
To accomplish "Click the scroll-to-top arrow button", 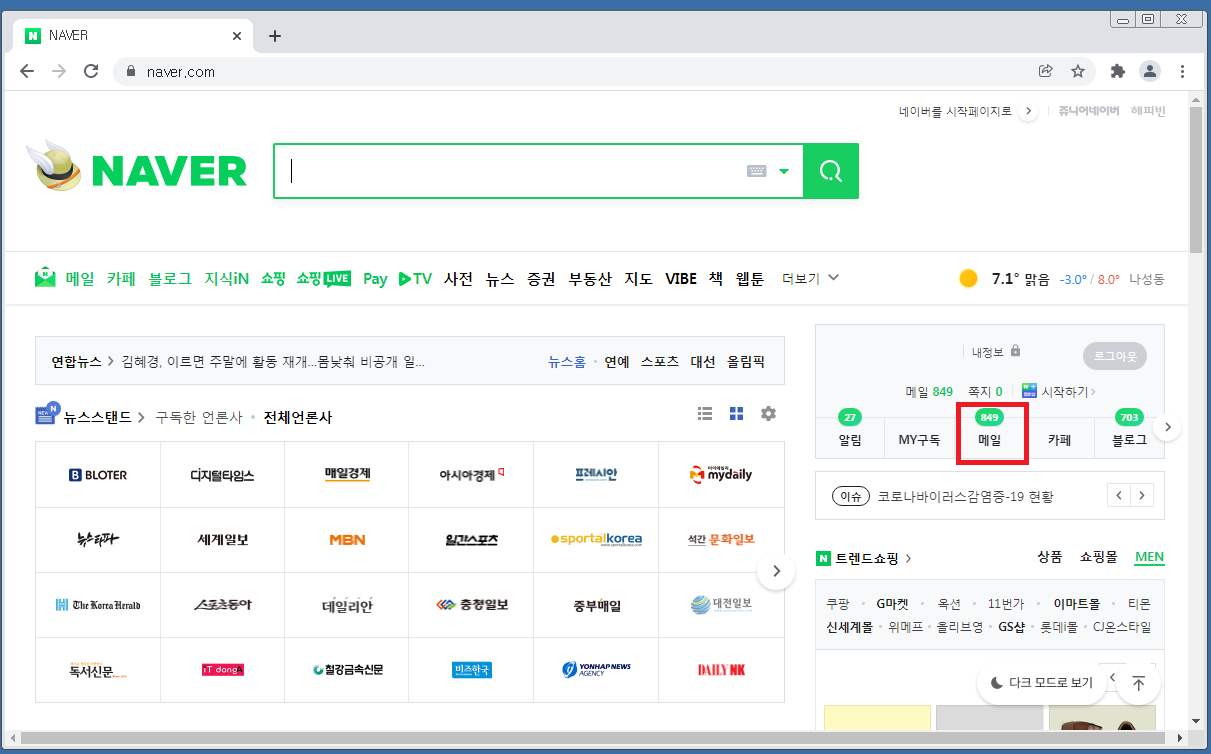I will point(1138,684).
